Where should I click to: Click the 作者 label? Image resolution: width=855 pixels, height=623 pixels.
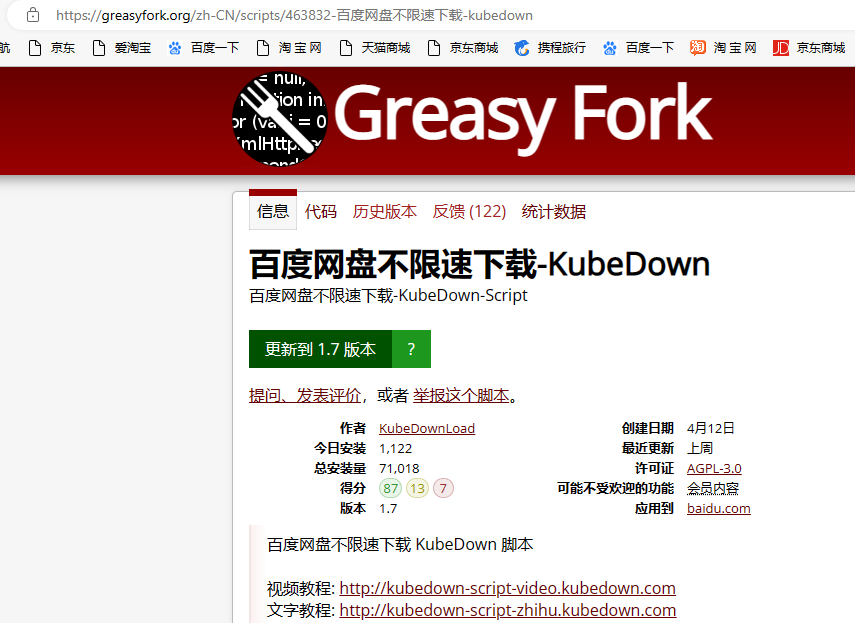coord(353,428)
